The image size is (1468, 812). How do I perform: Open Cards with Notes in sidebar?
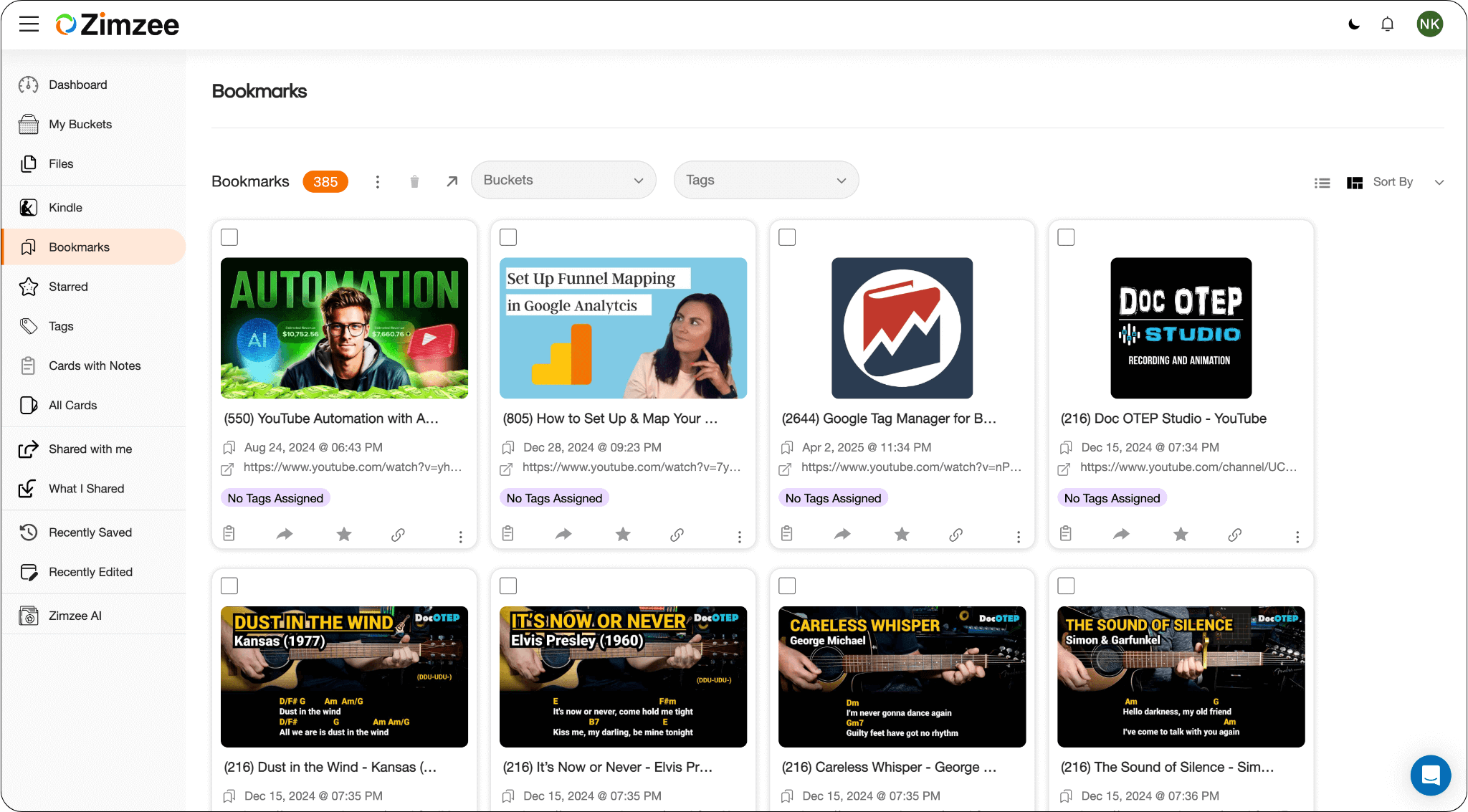94,366
